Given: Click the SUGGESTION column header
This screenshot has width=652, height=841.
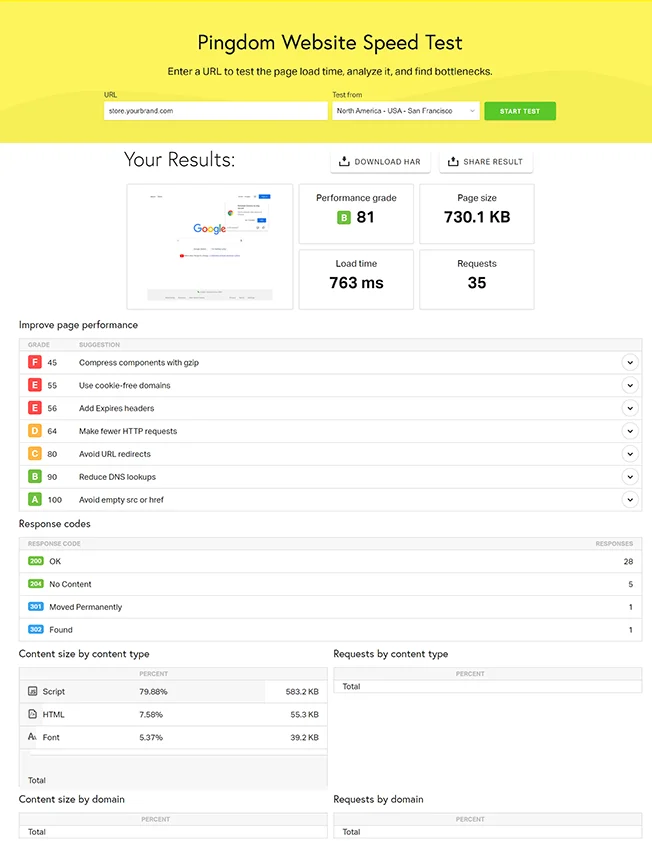Looking at the screenshot, I should point(99,345).
